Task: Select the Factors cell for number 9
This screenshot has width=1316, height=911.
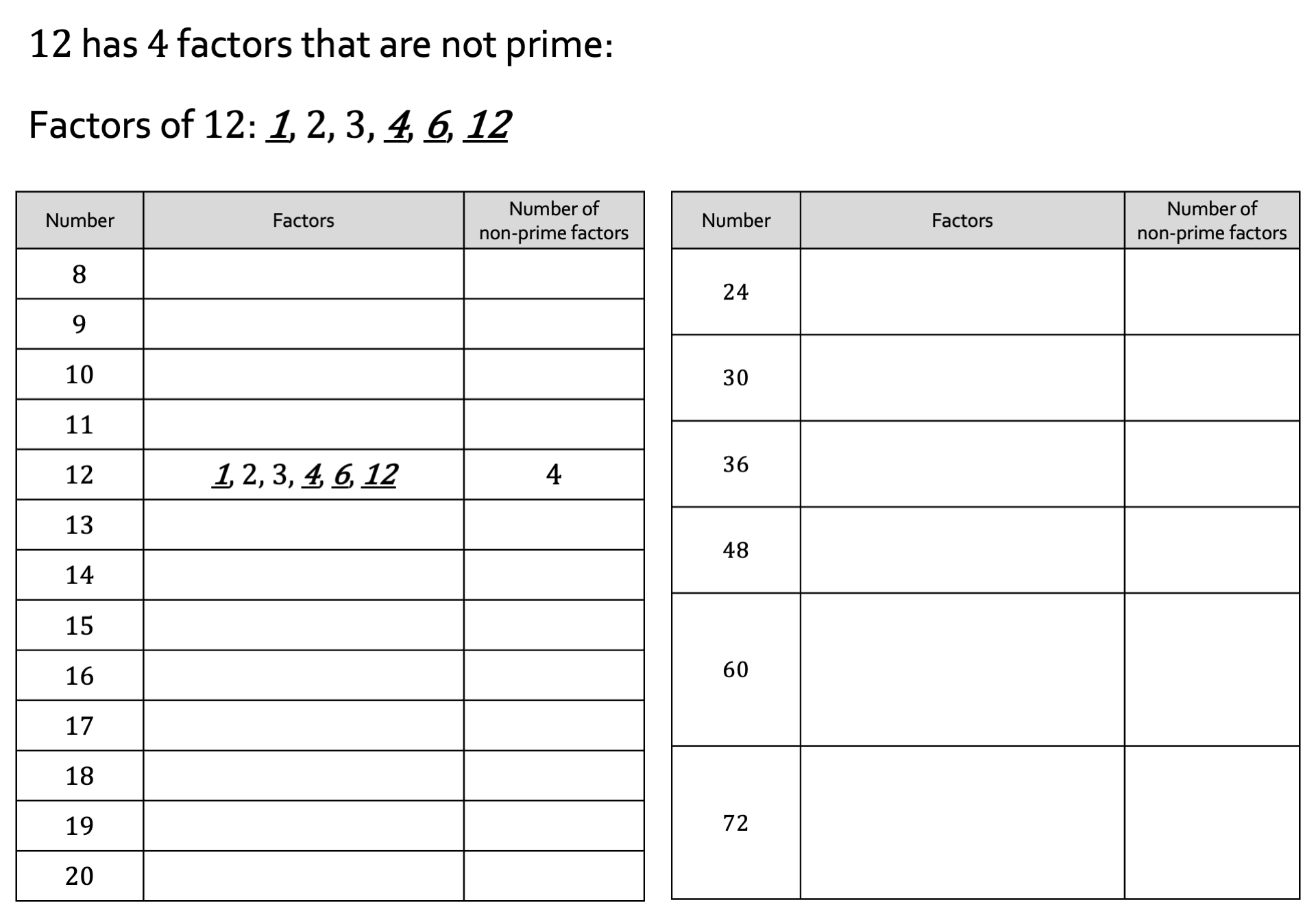Action: click(x=304, y=324)
